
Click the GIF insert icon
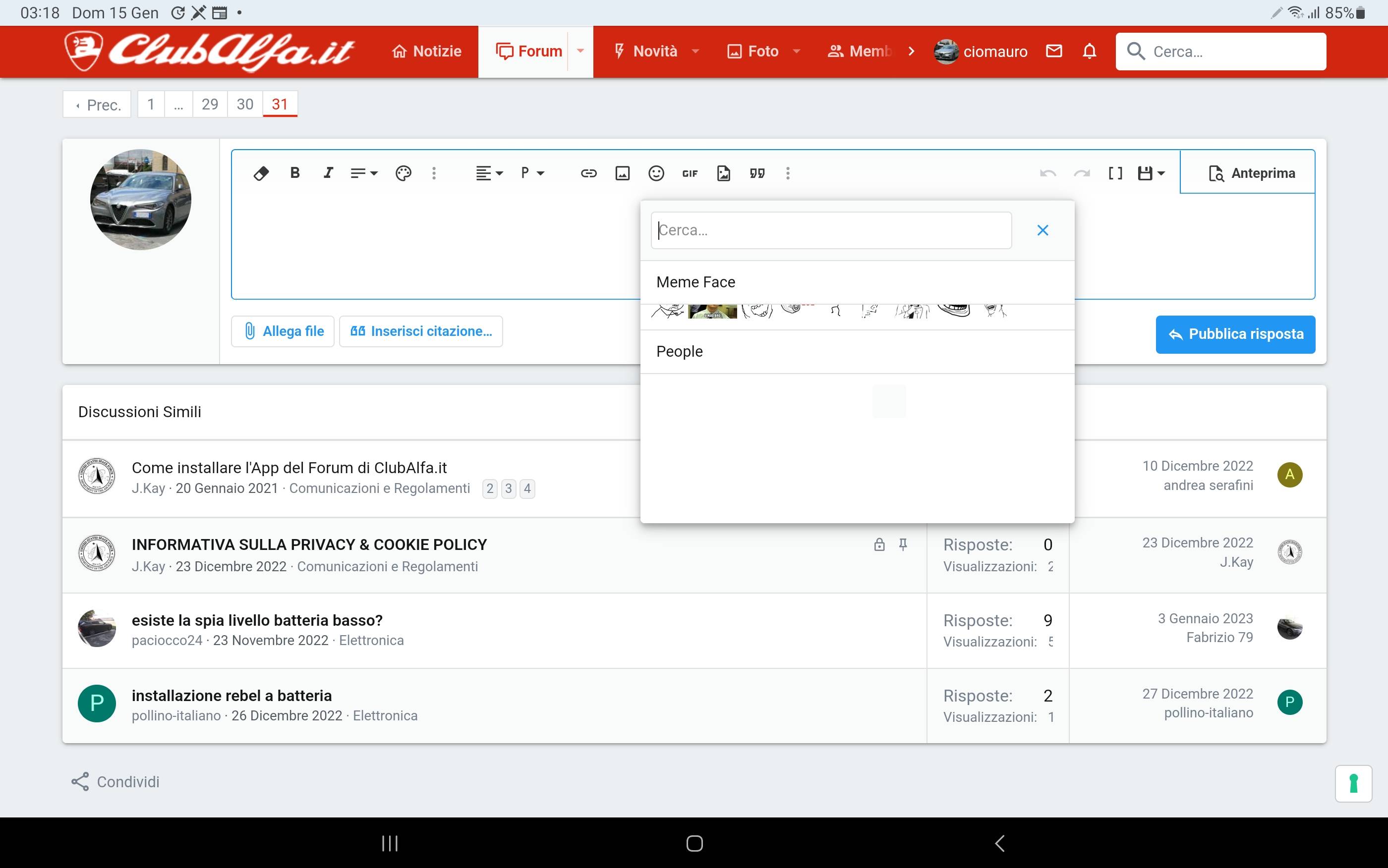pyautogui.click(x=690, y=173)
